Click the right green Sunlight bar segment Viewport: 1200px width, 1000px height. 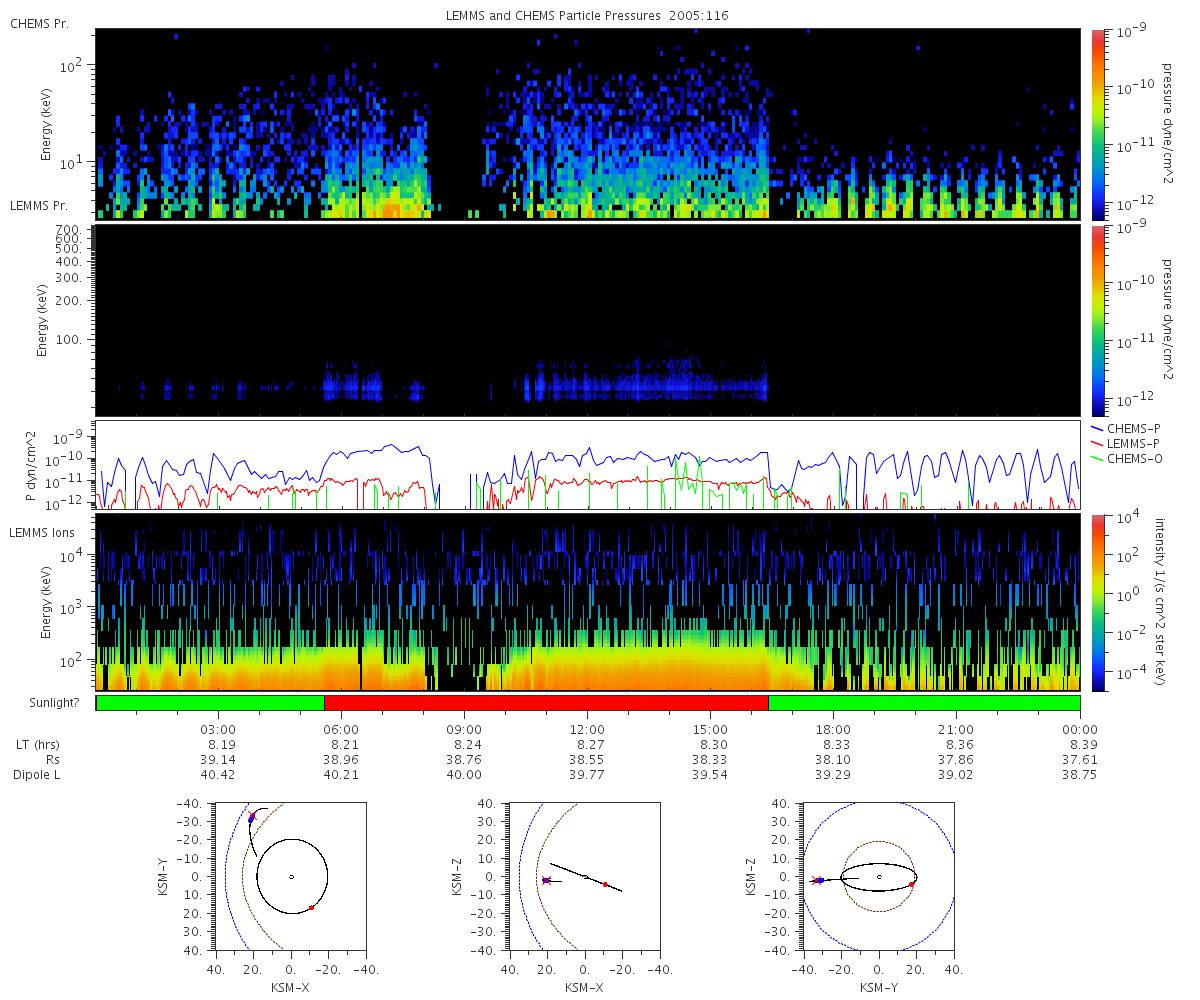[924, 703]
